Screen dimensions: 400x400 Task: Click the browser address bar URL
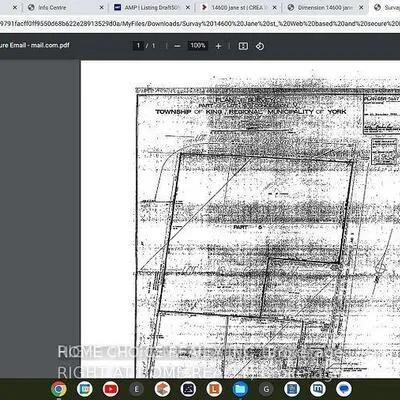pos(200,24)
